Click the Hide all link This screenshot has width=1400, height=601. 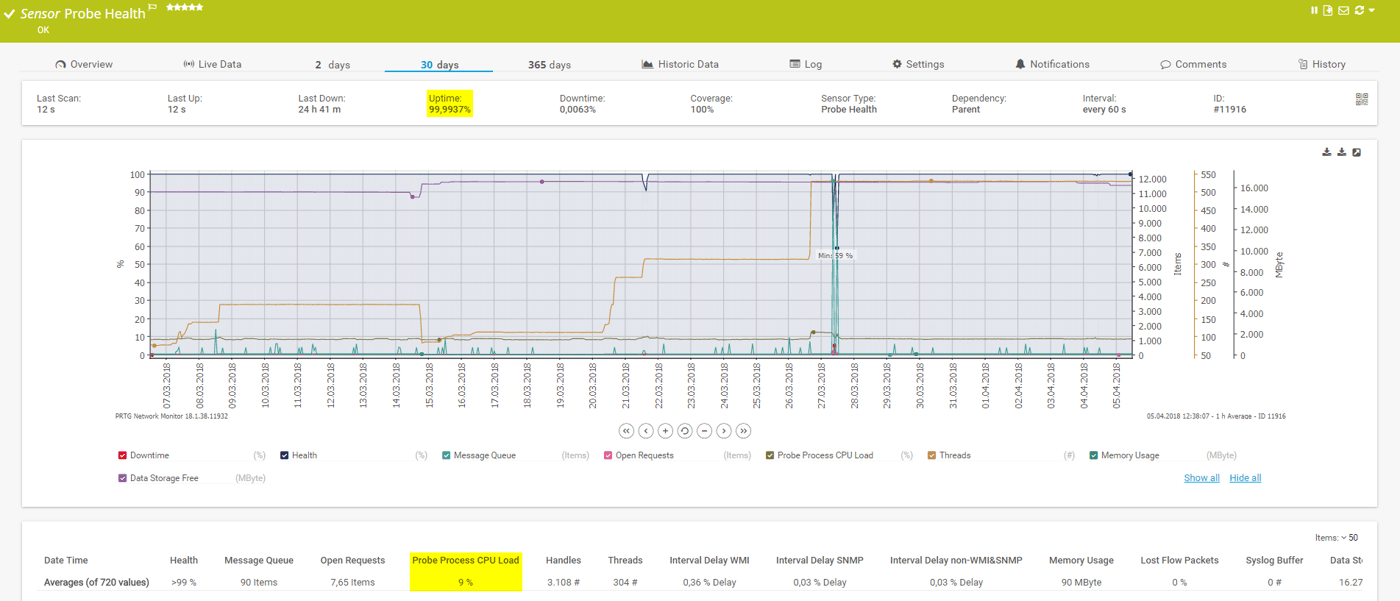(1245, 478)
